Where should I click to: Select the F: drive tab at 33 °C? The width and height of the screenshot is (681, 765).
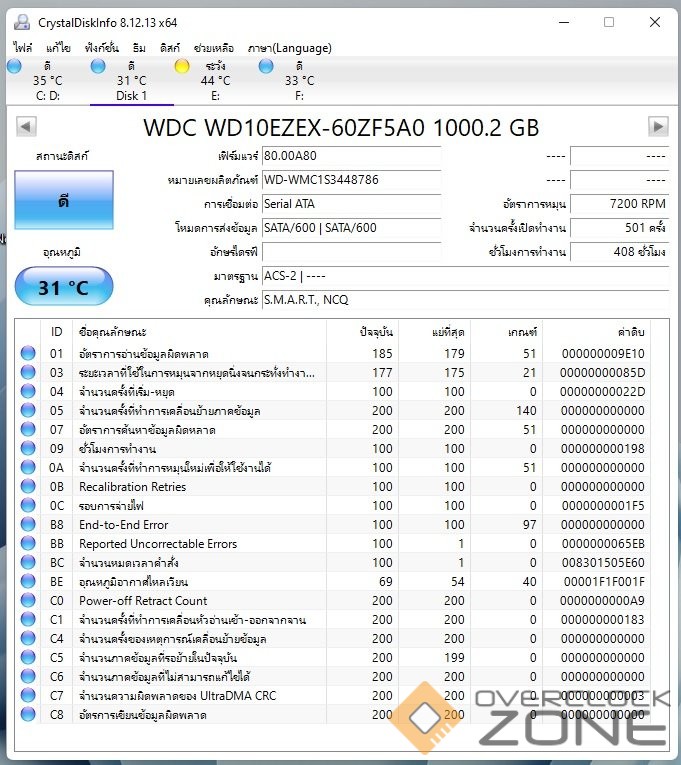click(300, 81)
